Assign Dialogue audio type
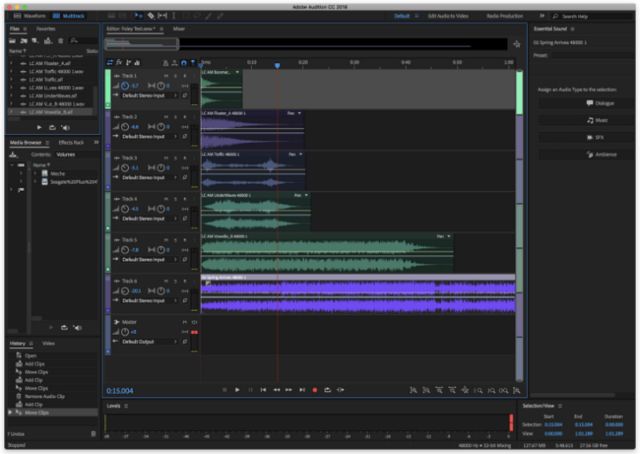640x454 pixels. click(x=586, y=103)
